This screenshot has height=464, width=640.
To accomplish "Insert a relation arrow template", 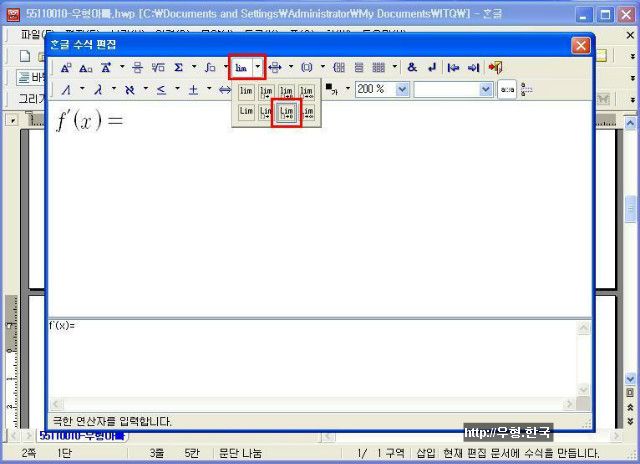I will [x=275, y=68].
